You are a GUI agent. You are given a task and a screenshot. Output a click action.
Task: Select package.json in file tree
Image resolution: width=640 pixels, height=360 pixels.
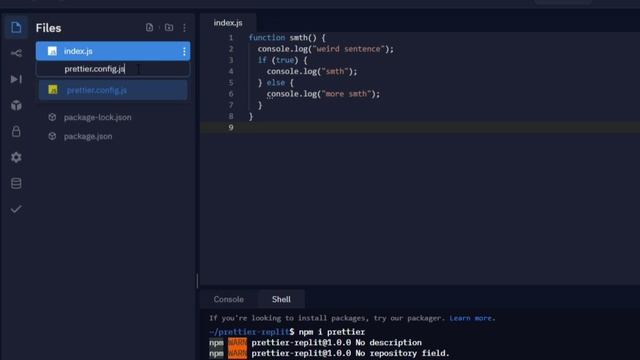88,136
